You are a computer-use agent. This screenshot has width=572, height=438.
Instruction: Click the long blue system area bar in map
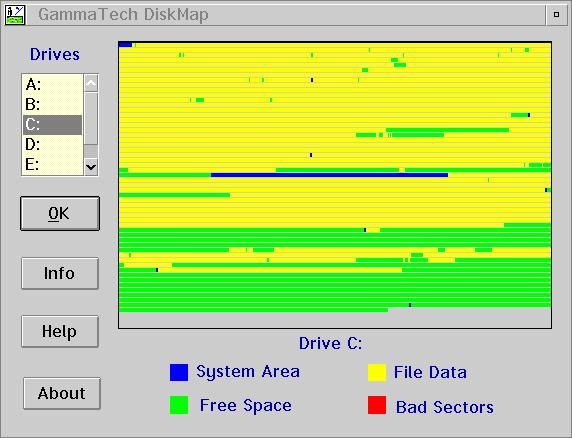click(329, 175)
